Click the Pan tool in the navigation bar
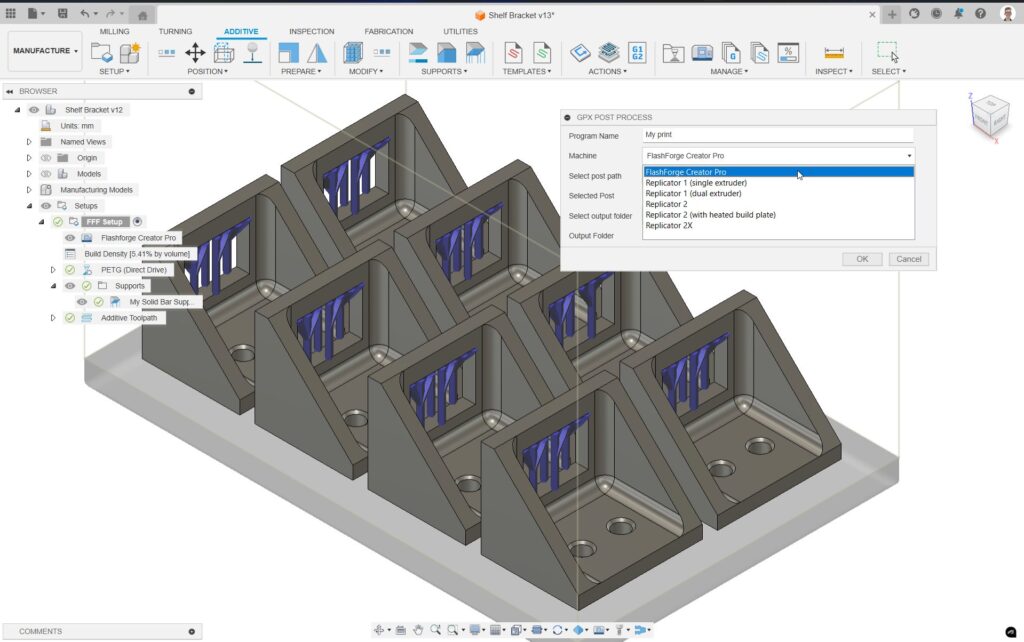 pyautogui.click(x=418, y=630)
